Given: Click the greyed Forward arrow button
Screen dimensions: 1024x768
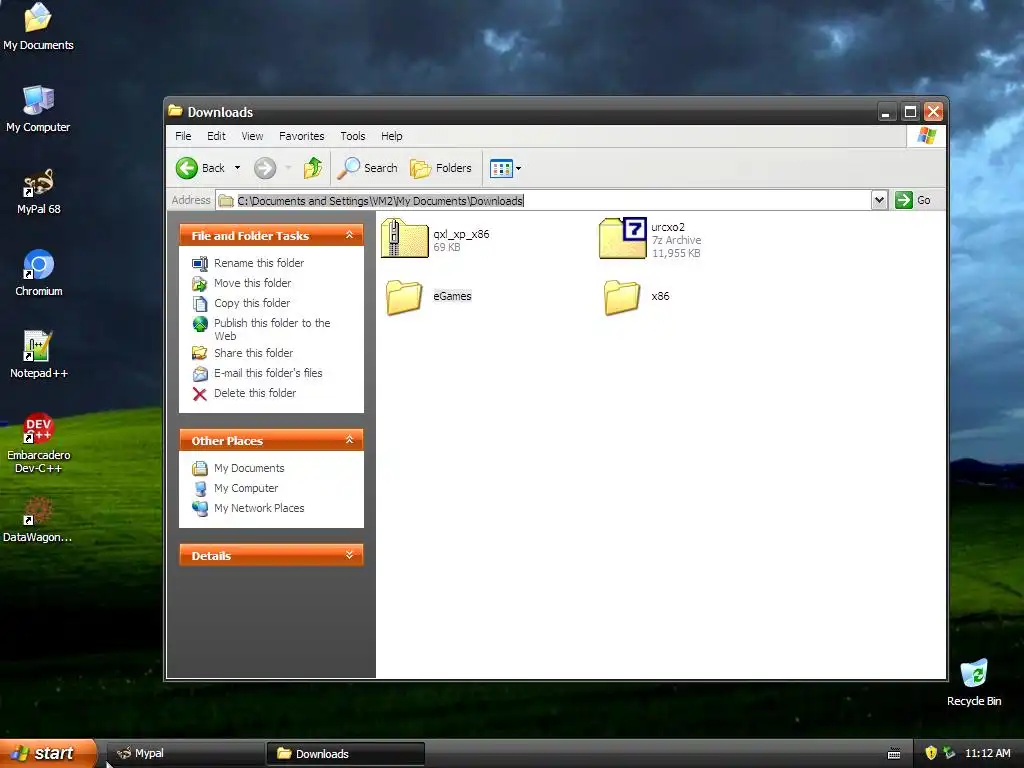Looking at the screenshot, I should pyautogui.click(x=265, y=168).
